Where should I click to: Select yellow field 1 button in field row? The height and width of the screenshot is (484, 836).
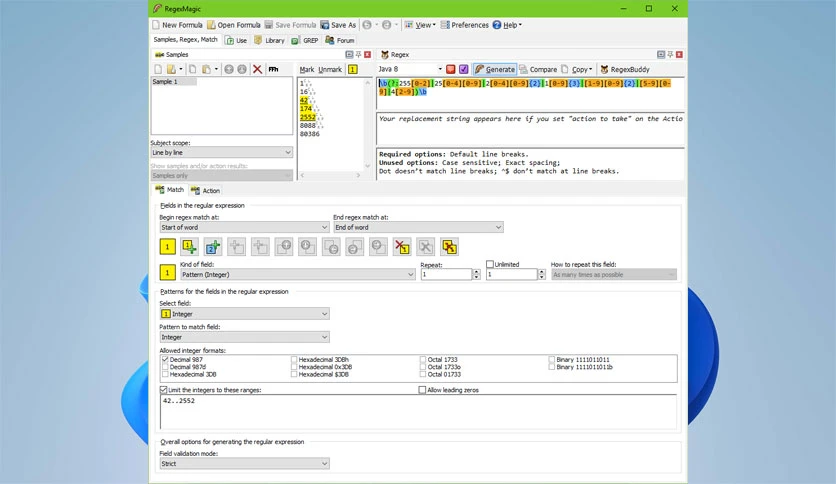point(167,247)
